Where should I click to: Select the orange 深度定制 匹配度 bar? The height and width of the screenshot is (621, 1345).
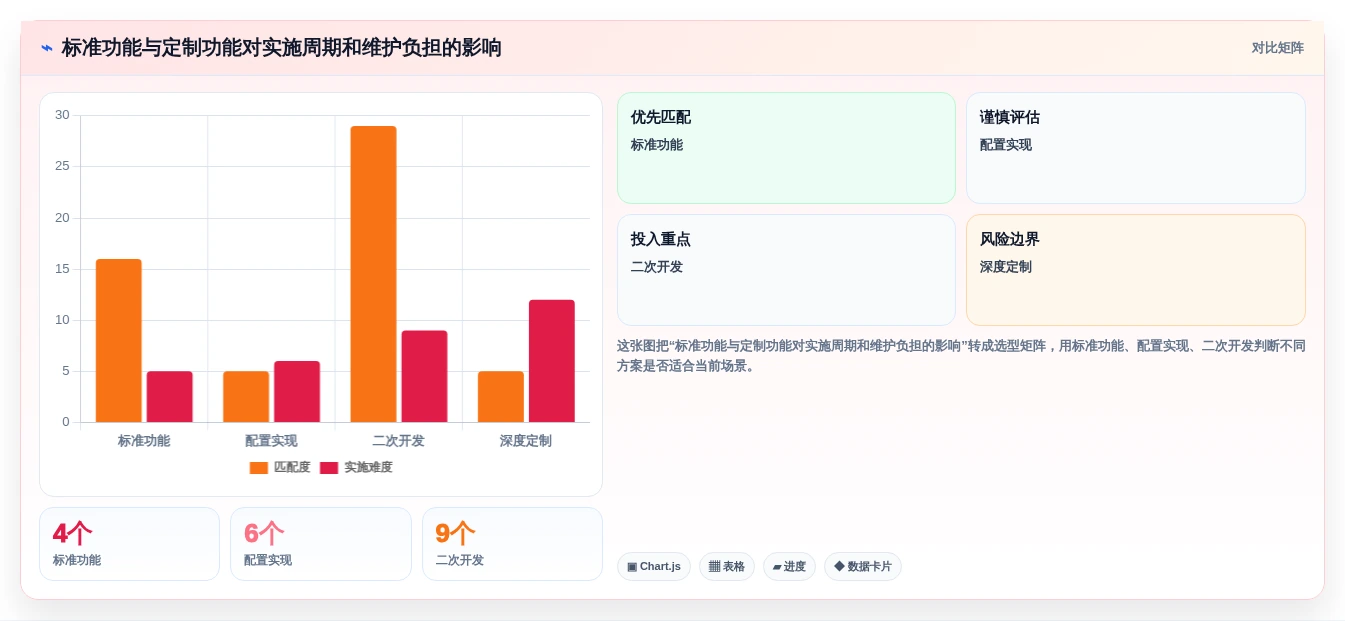501,396
